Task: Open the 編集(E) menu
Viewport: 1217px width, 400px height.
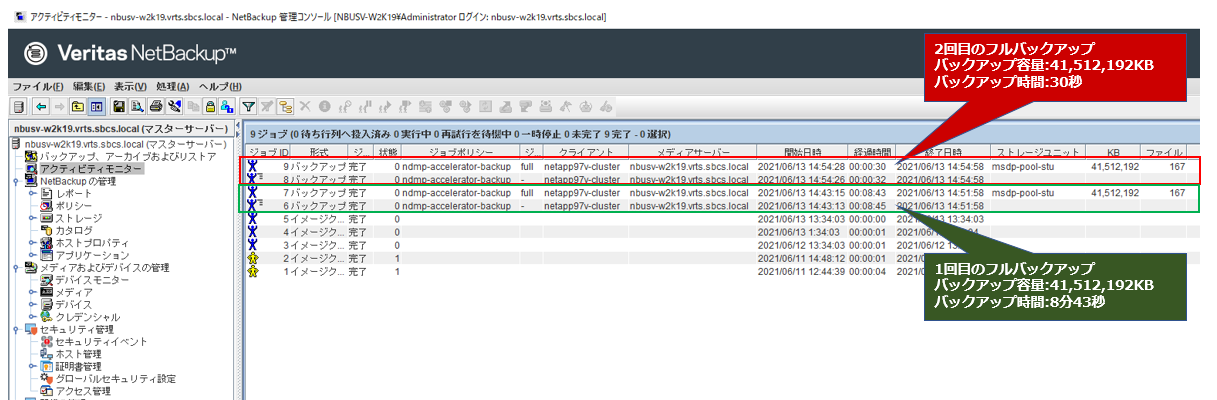Action: (x=90, y=86)
